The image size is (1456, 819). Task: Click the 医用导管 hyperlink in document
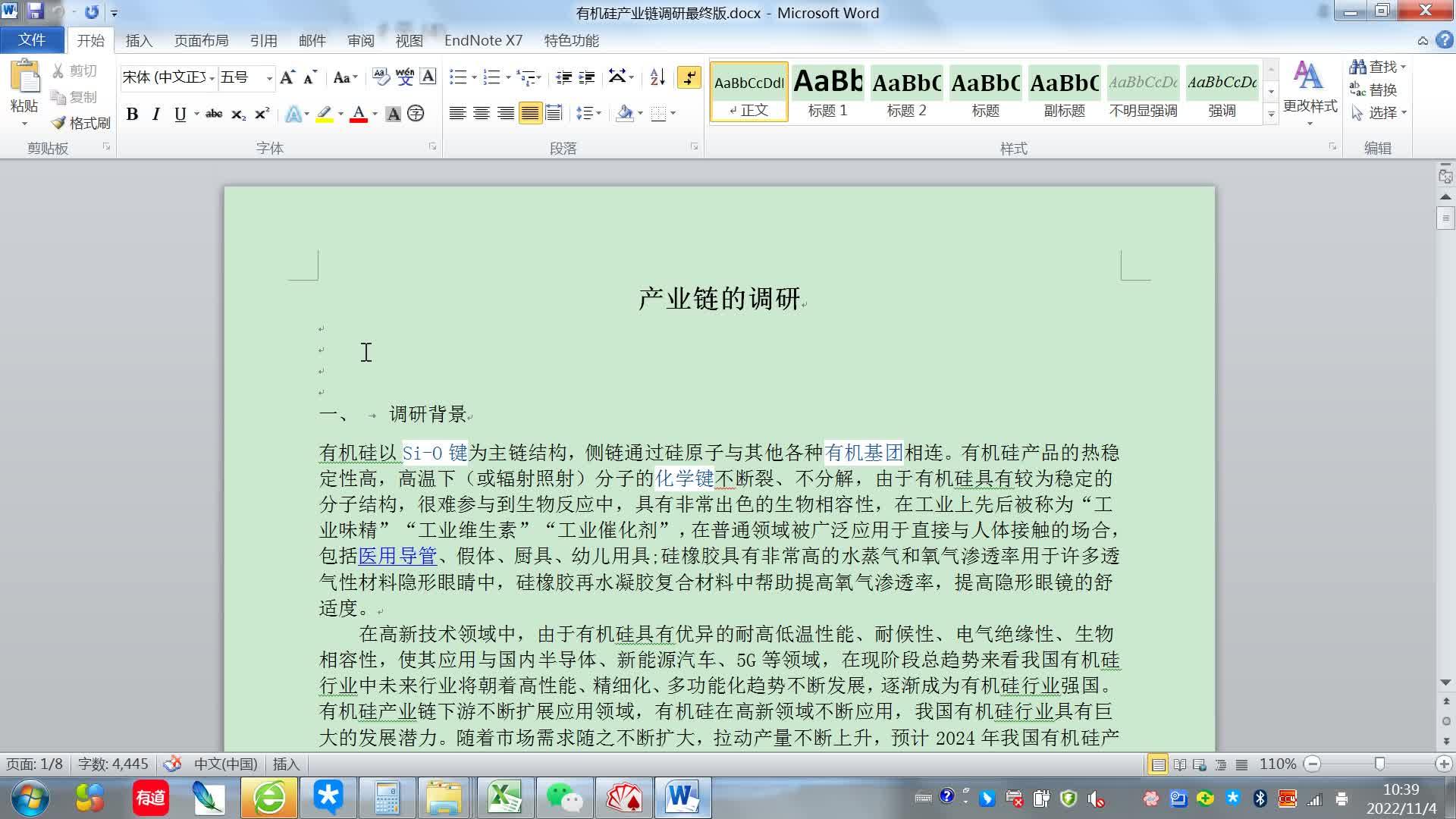397,556
